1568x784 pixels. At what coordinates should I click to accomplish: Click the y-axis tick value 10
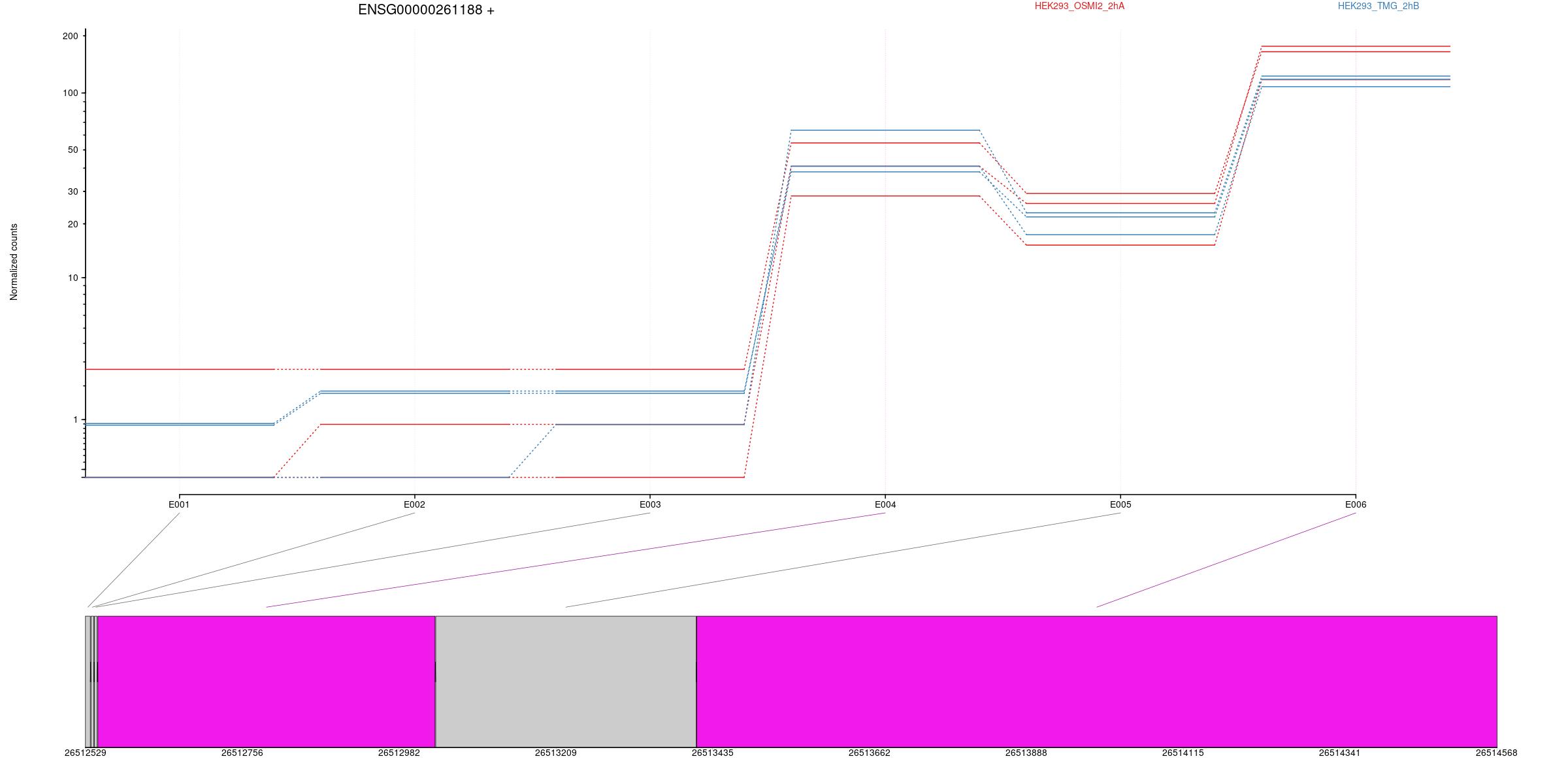click(x=73, y=278)
